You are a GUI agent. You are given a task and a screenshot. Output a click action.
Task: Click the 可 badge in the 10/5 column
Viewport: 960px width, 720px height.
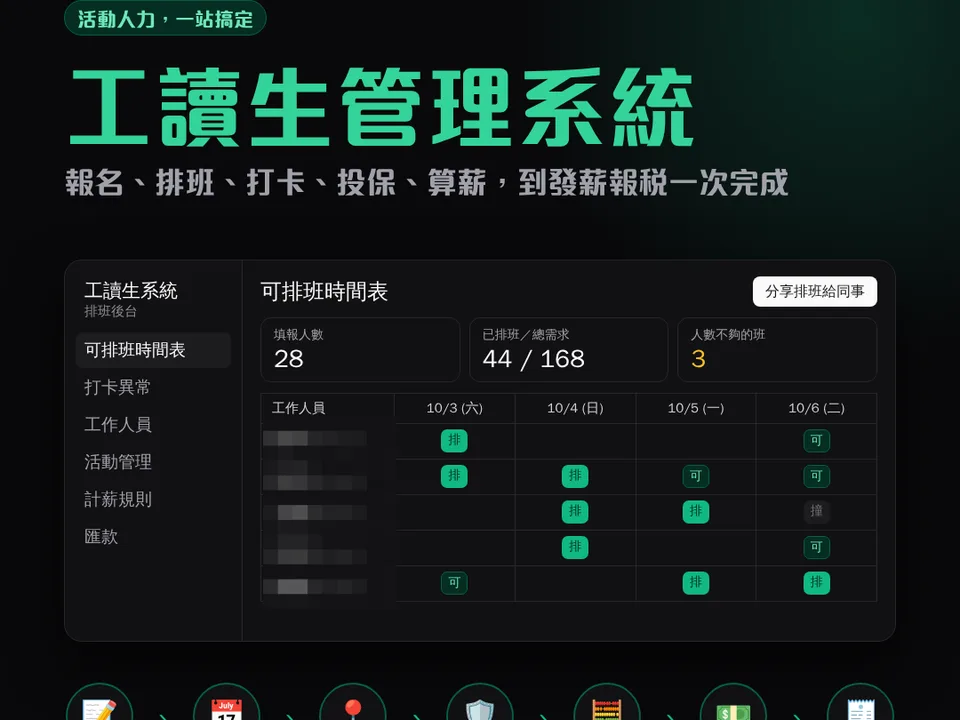click(696, 476)
